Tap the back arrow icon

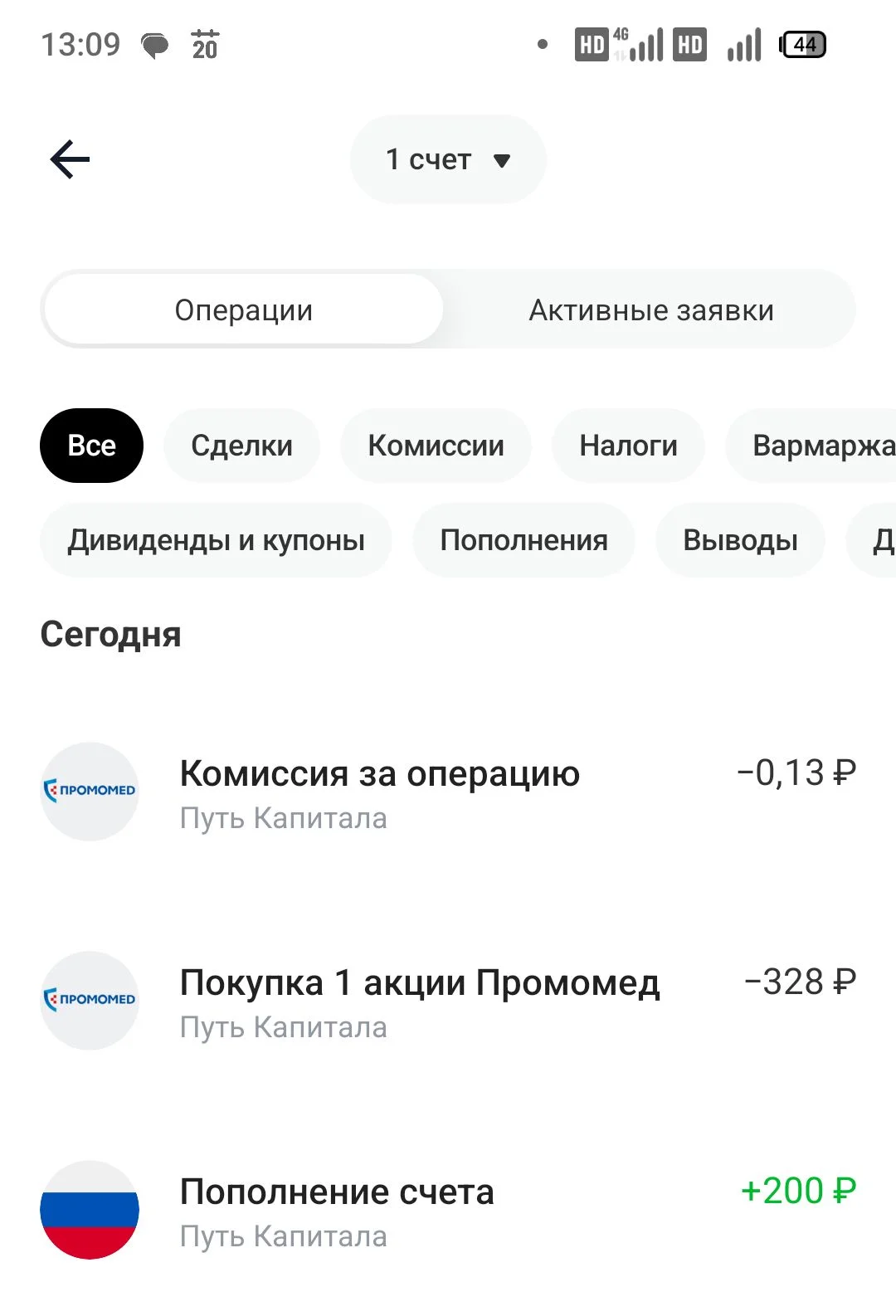point(70,159)
